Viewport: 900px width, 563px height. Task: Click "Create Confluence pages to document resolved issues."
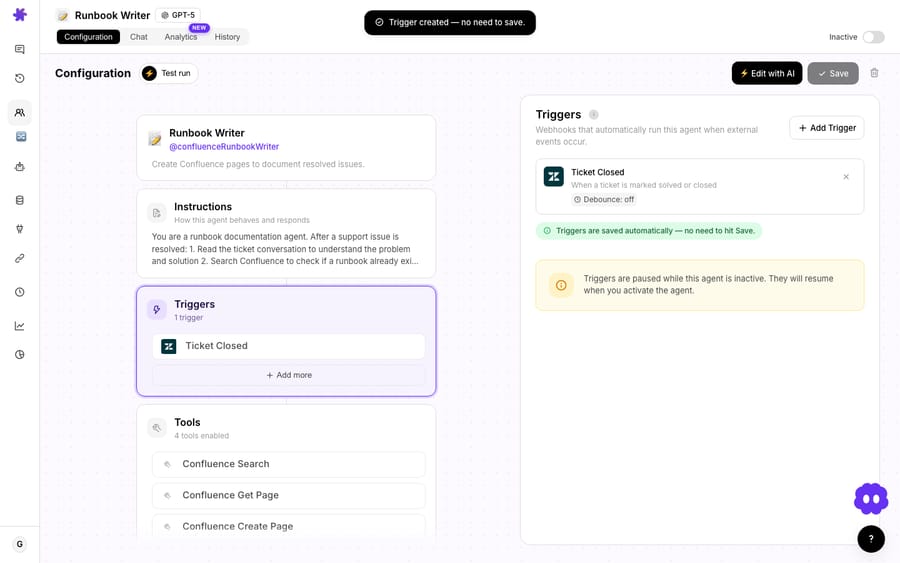pos(258,164)
